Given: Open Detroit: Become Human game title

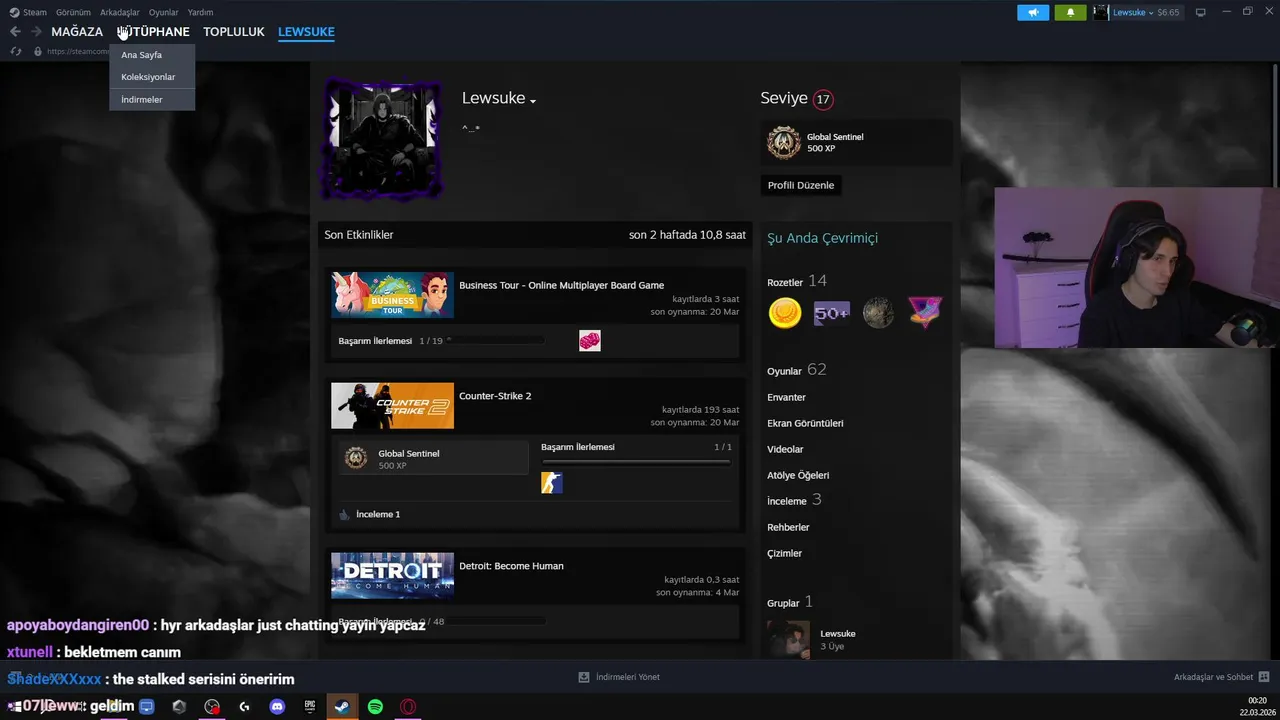Looking at the screenshot, I should tap(511, 566).
